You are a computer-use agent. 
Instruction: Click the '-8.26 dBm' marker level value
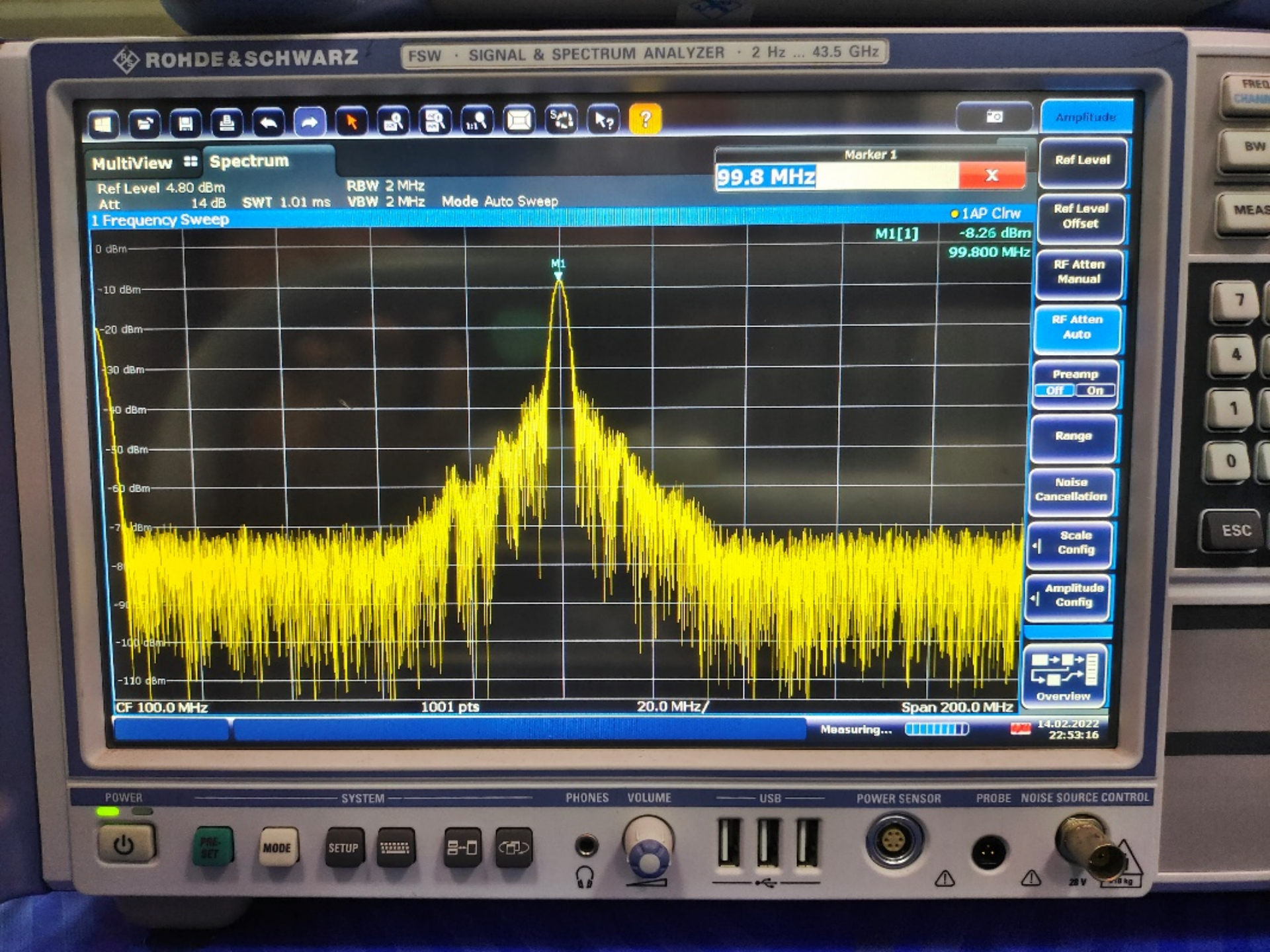click(994, 233)
